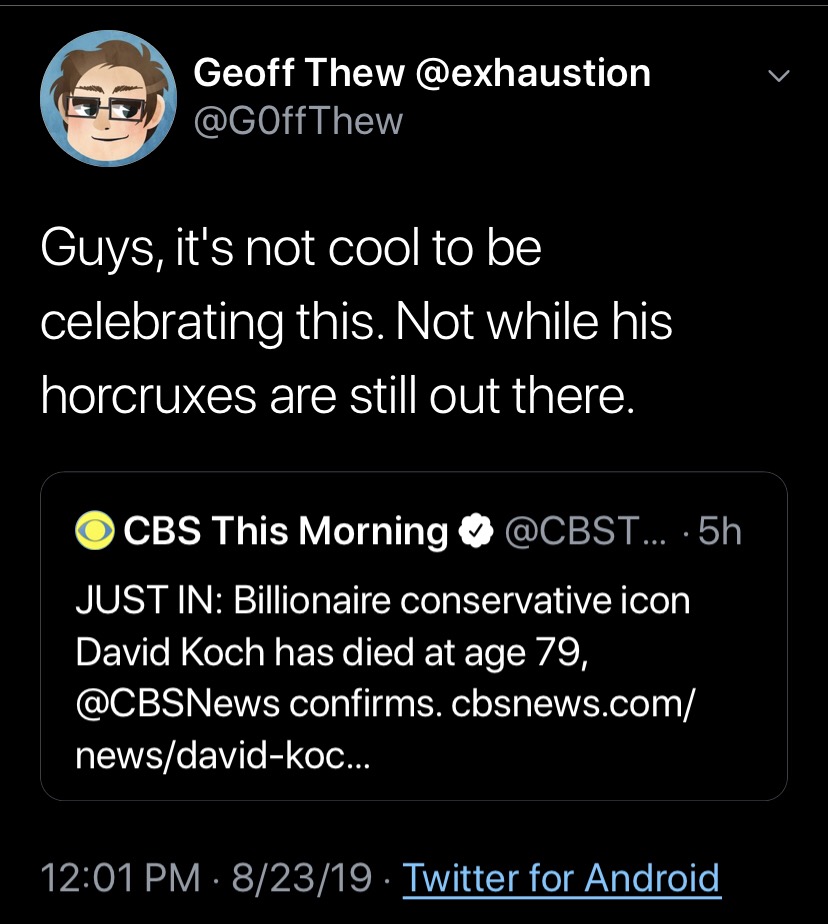Open Geoff Thew's profile avatar
The width and height of the screenshot is (828, 924).
click(x=108, y=98)
